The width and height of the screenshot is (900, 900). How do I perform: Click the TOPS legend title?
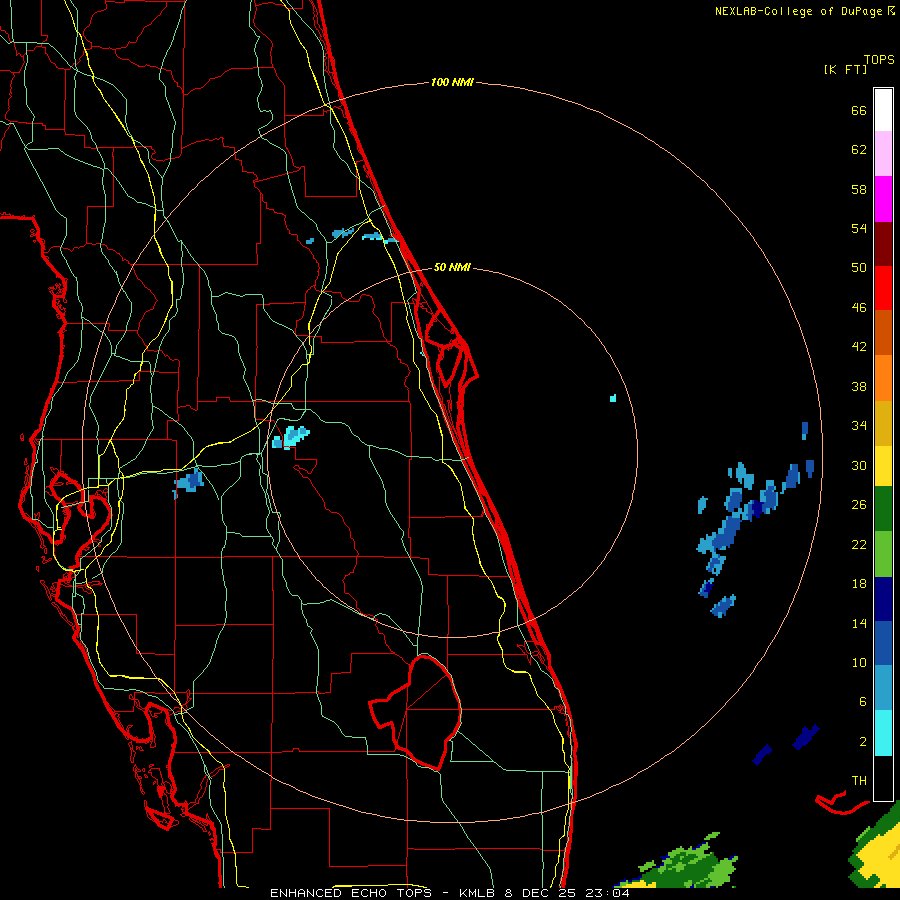[879, 59]
